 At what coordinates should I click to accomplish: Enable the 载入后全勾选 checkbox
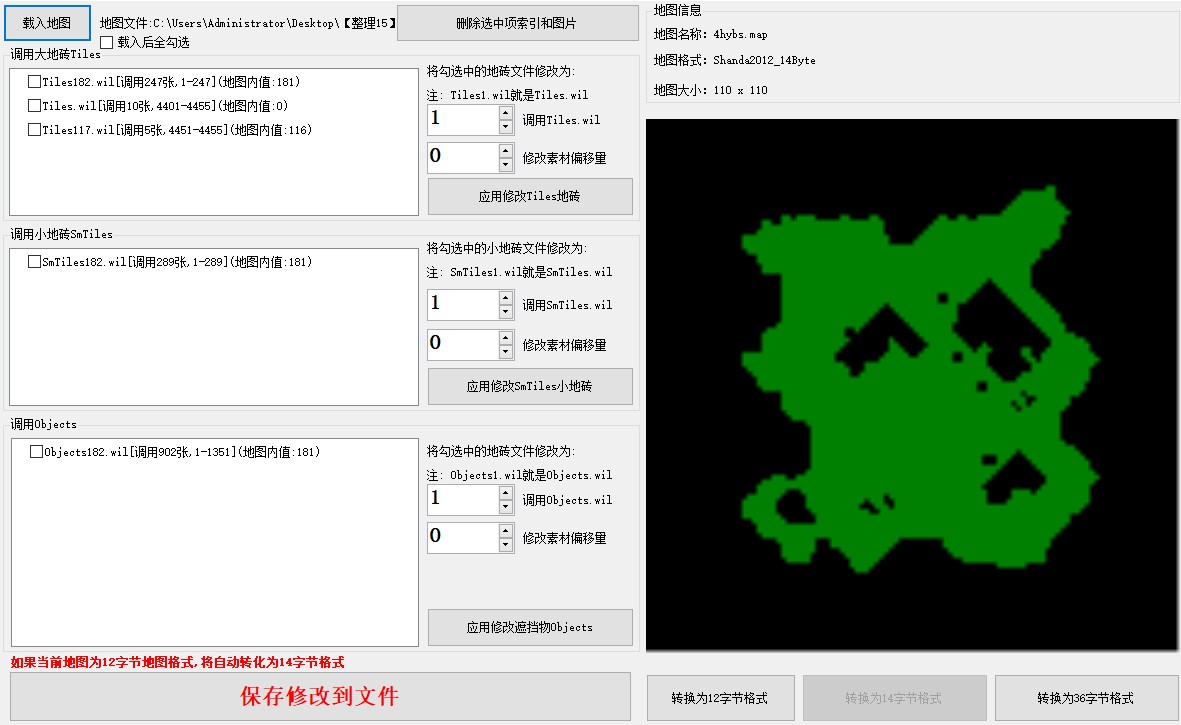point(107,43)
